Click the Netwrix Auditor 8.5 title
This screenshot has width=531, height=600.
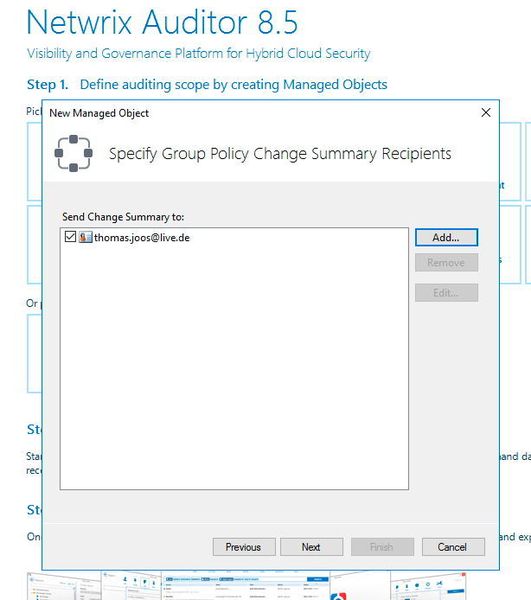click(x=162, y=22)
